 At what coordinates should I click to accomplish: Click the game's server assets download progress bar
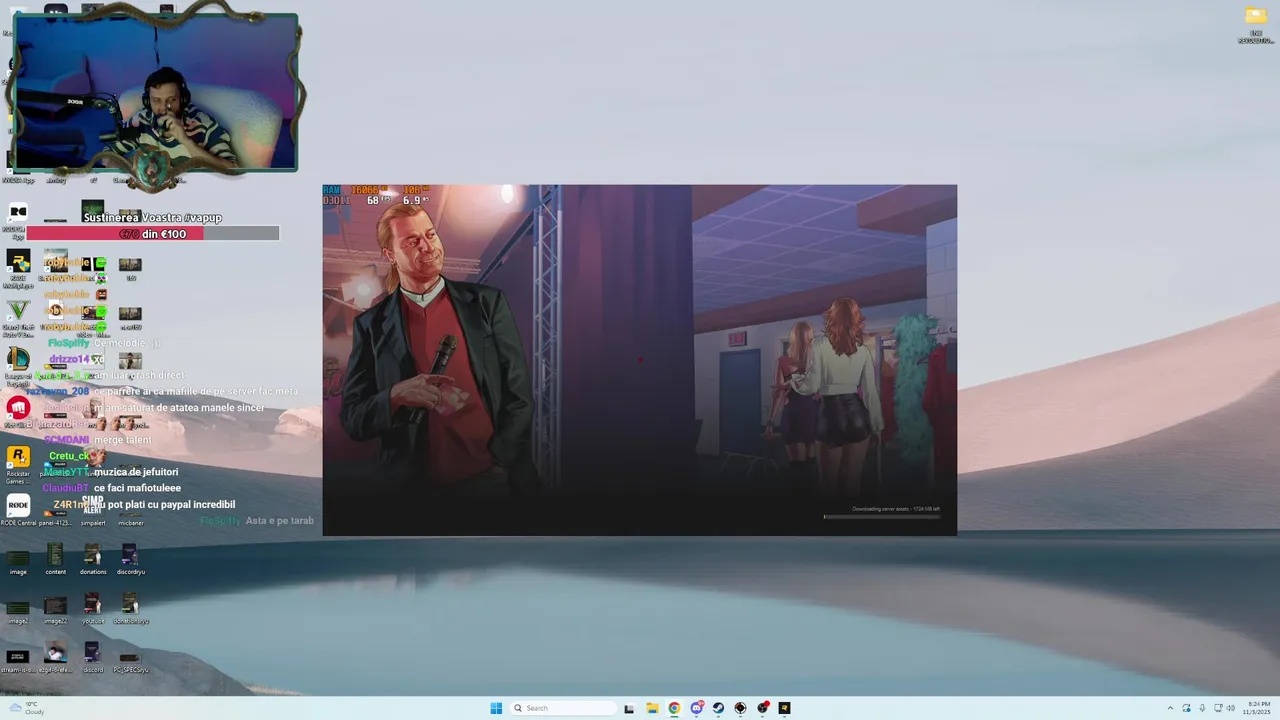point(882,517)
